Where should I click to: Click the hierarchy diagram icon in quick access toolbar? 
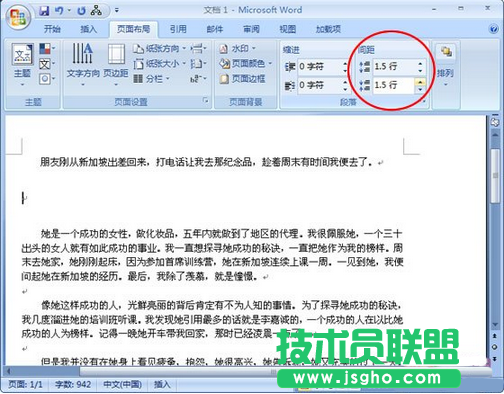[x=96, y=11]
